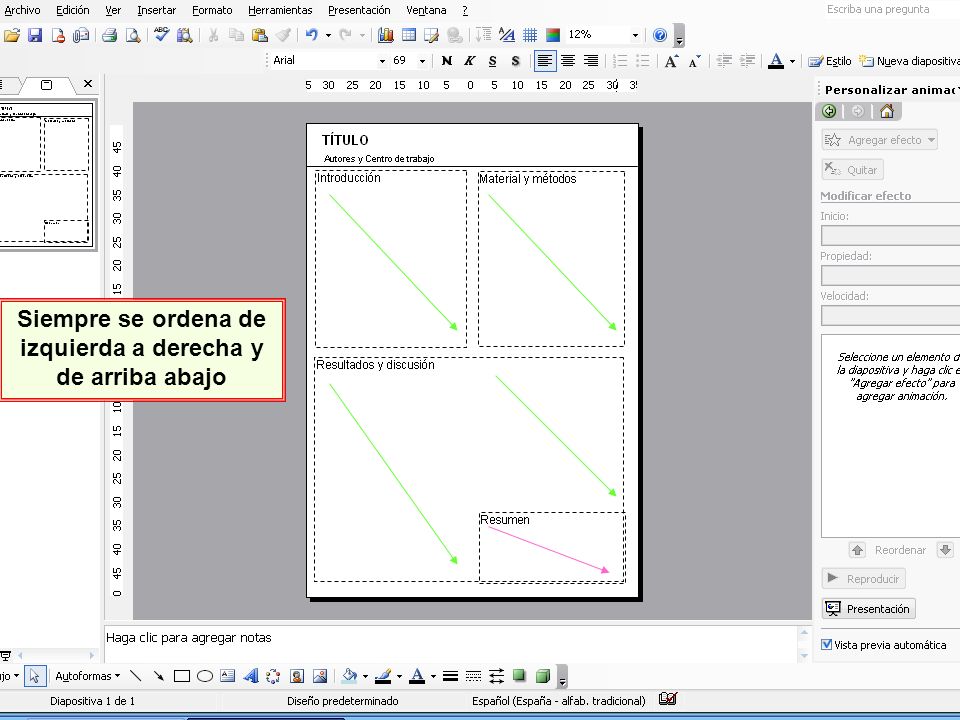Cut the selection with the scissors icon
Image resolution: width=960 pixels, height=720 pixels.
click(x=213, y=35)
